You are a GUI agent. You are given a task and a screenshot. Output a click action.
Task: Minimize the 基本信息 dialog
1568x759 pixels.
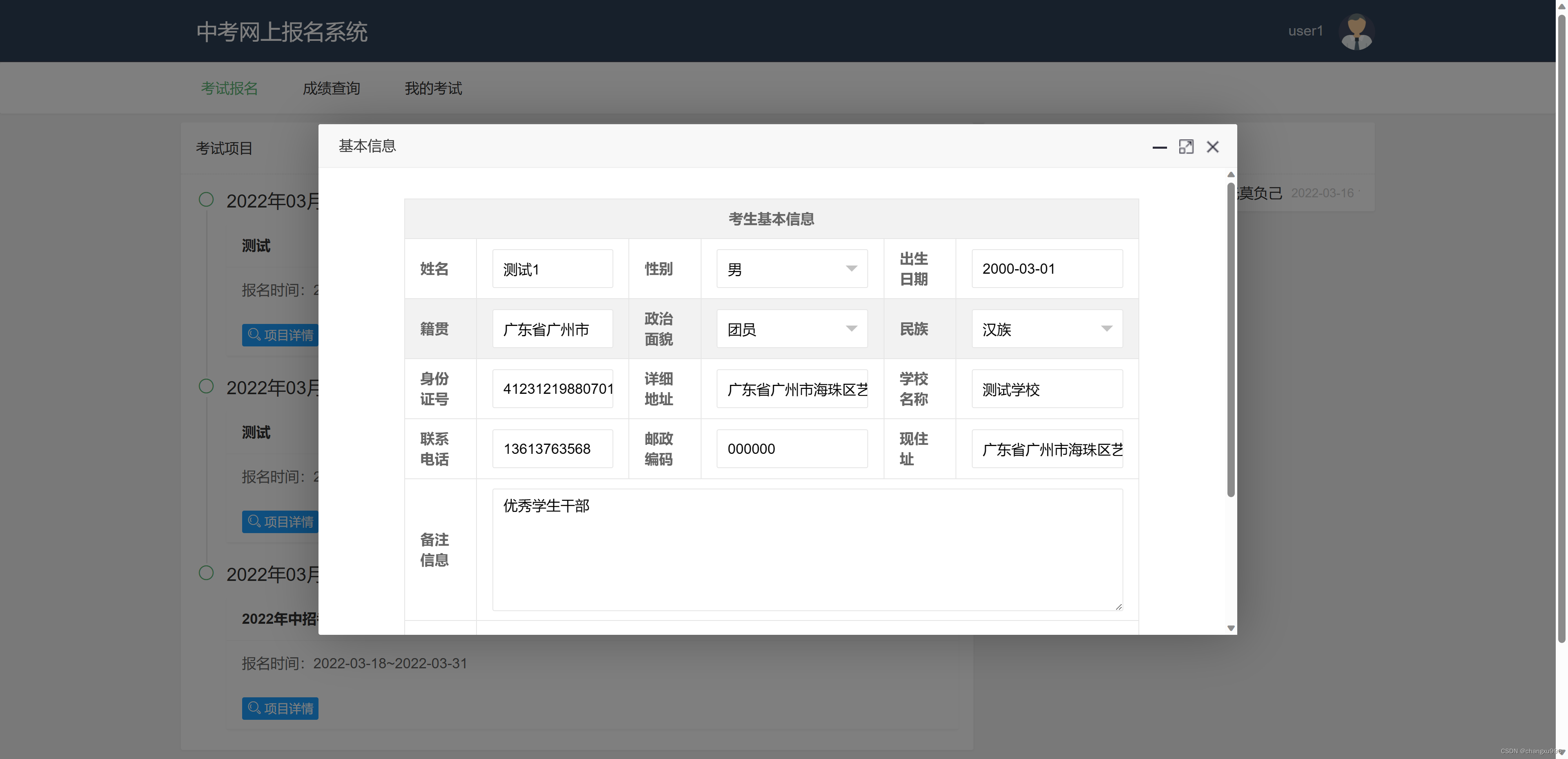coord(1159,147)
